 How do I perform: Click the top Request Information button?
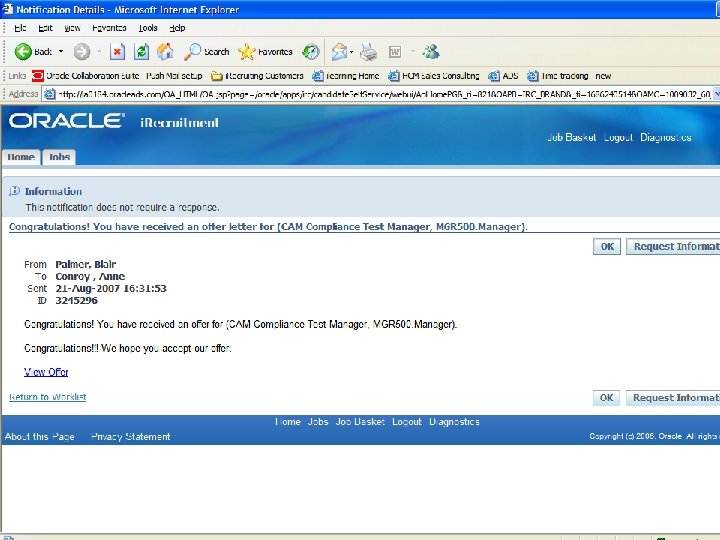tap(673, 247)
